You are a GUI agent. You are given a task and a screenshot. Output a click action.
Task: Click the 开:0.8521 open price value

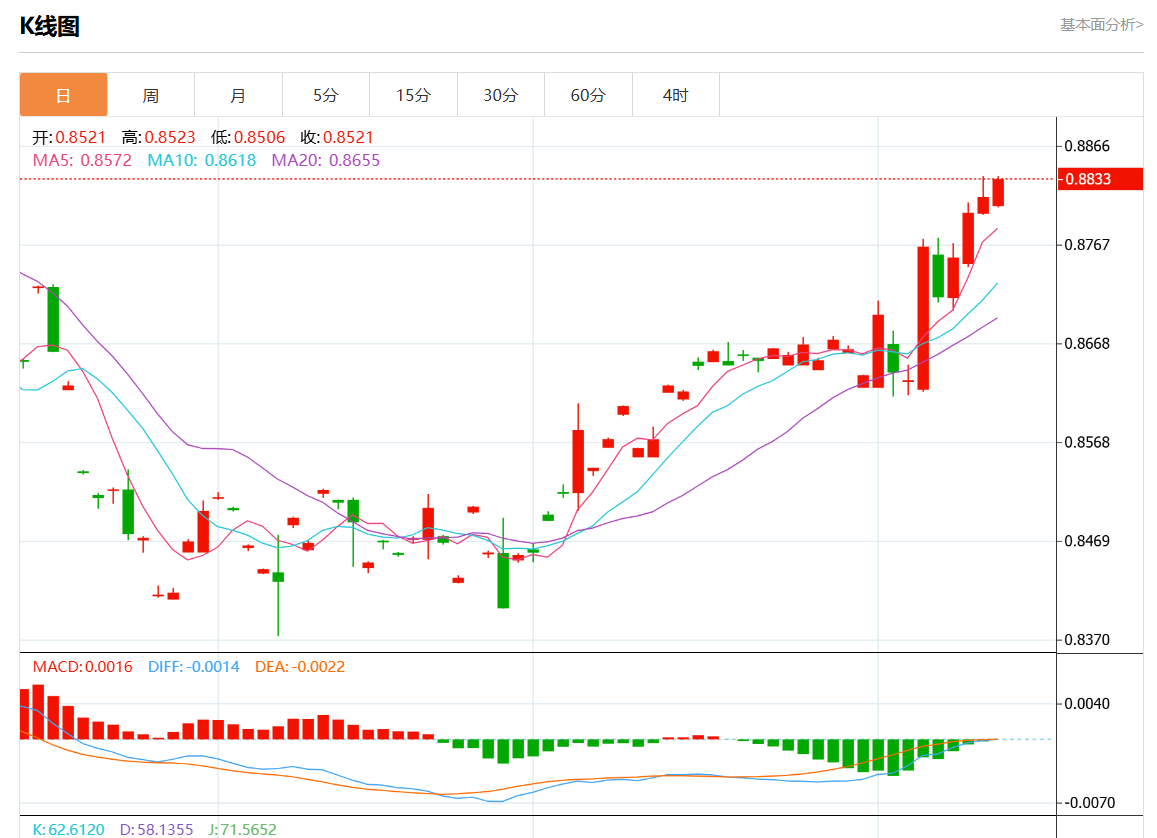[69, 137]
